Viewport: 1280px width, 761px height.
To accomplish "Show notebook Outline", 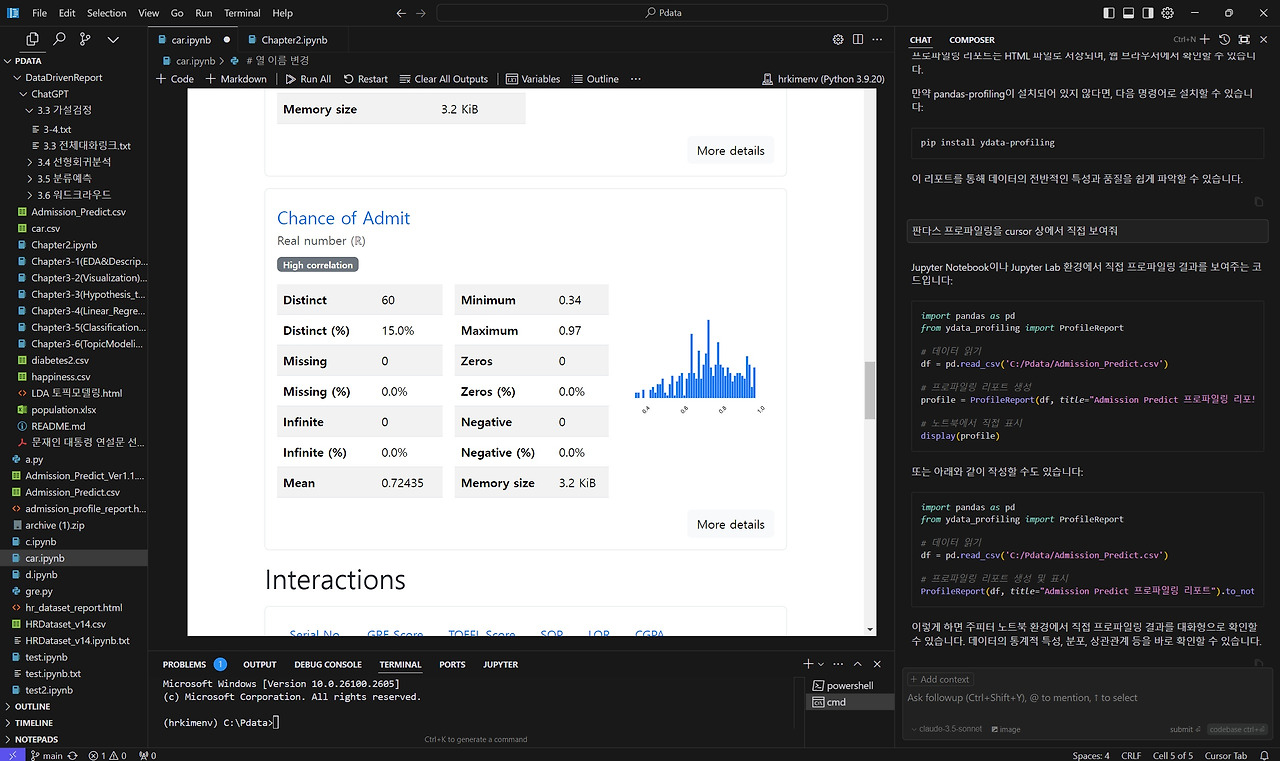I will 595,79.
